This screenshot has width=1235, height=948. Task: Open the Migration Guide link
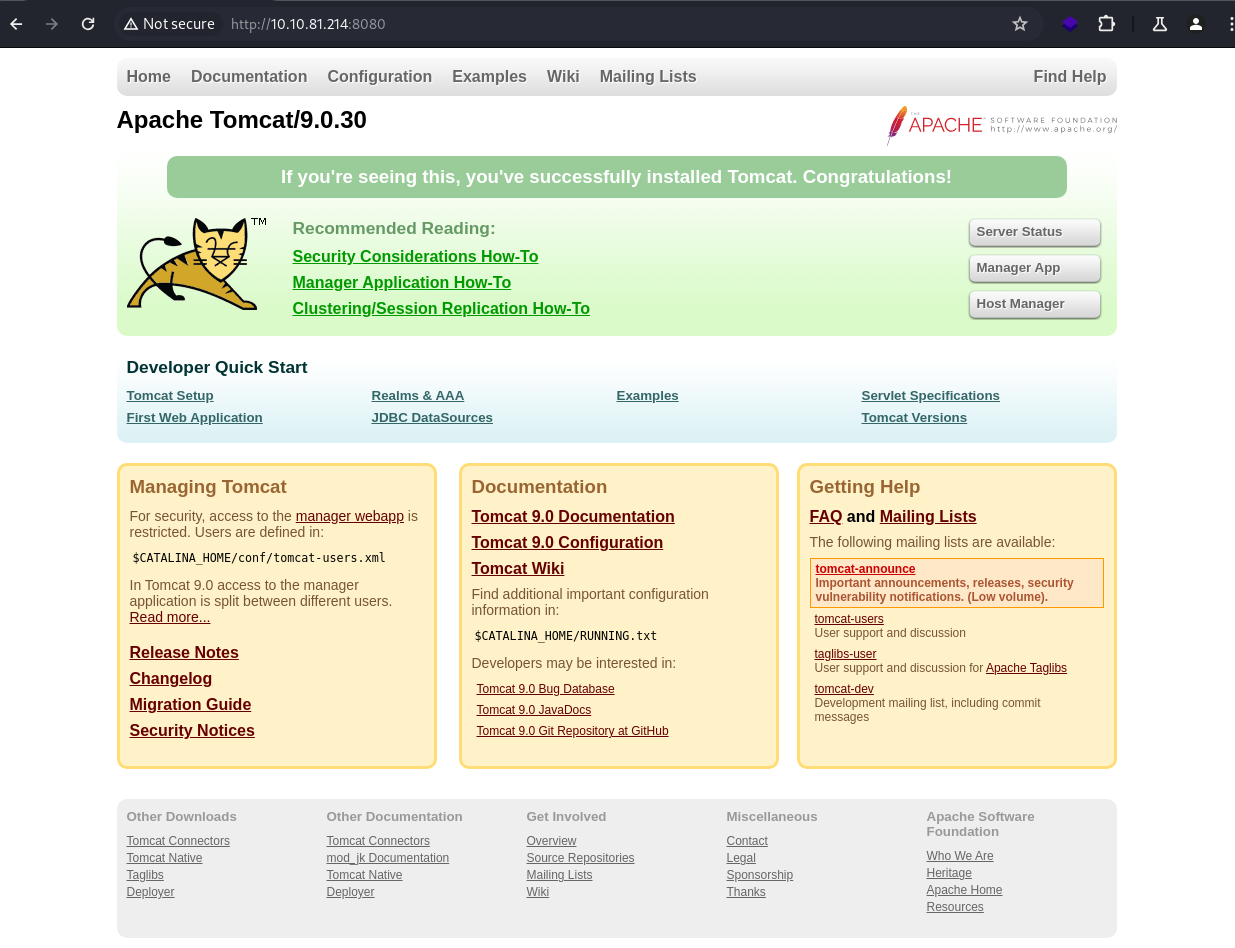coord(190,705)
